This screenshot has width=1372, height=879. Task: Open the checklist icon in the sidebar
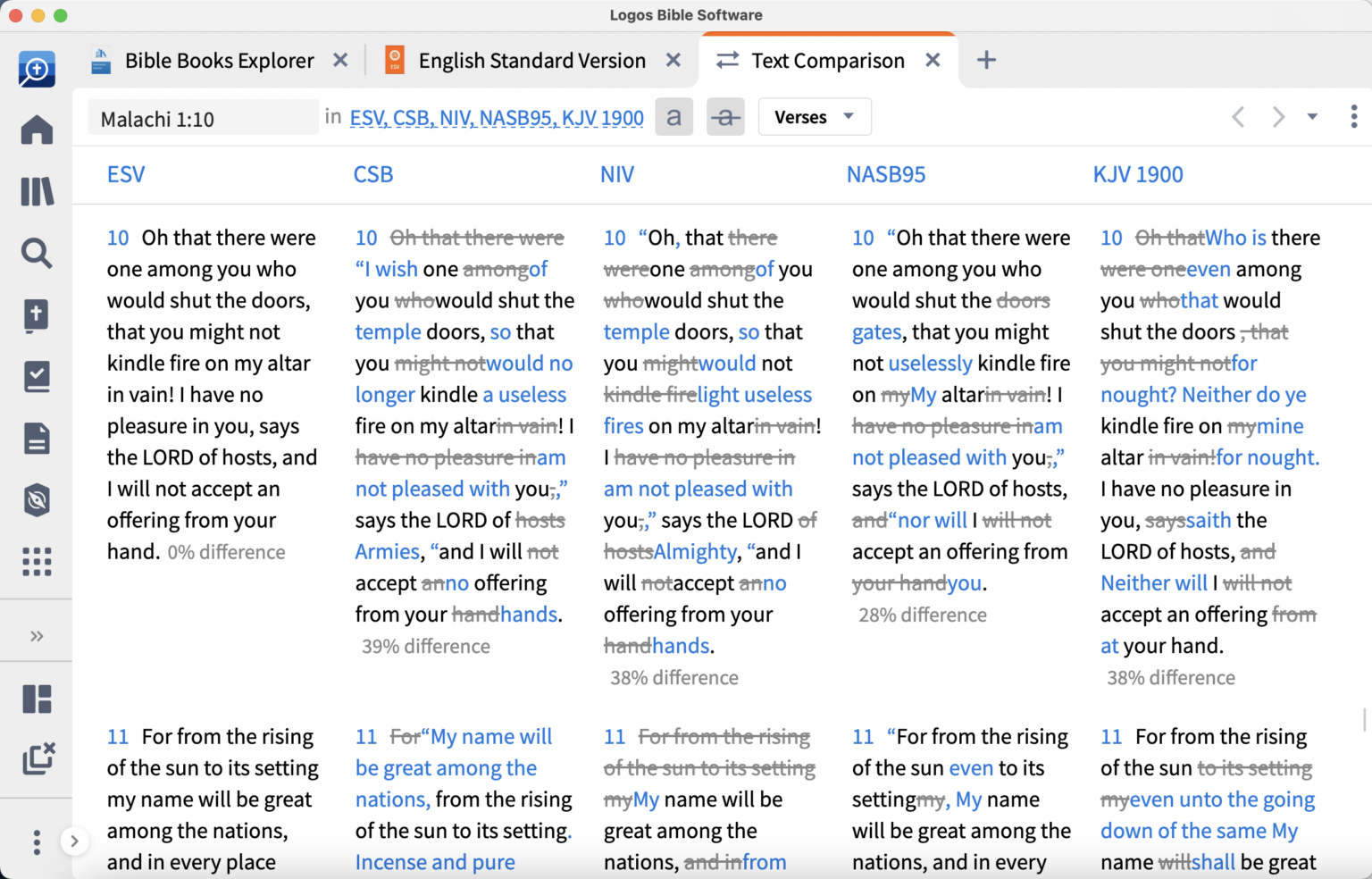37,377
